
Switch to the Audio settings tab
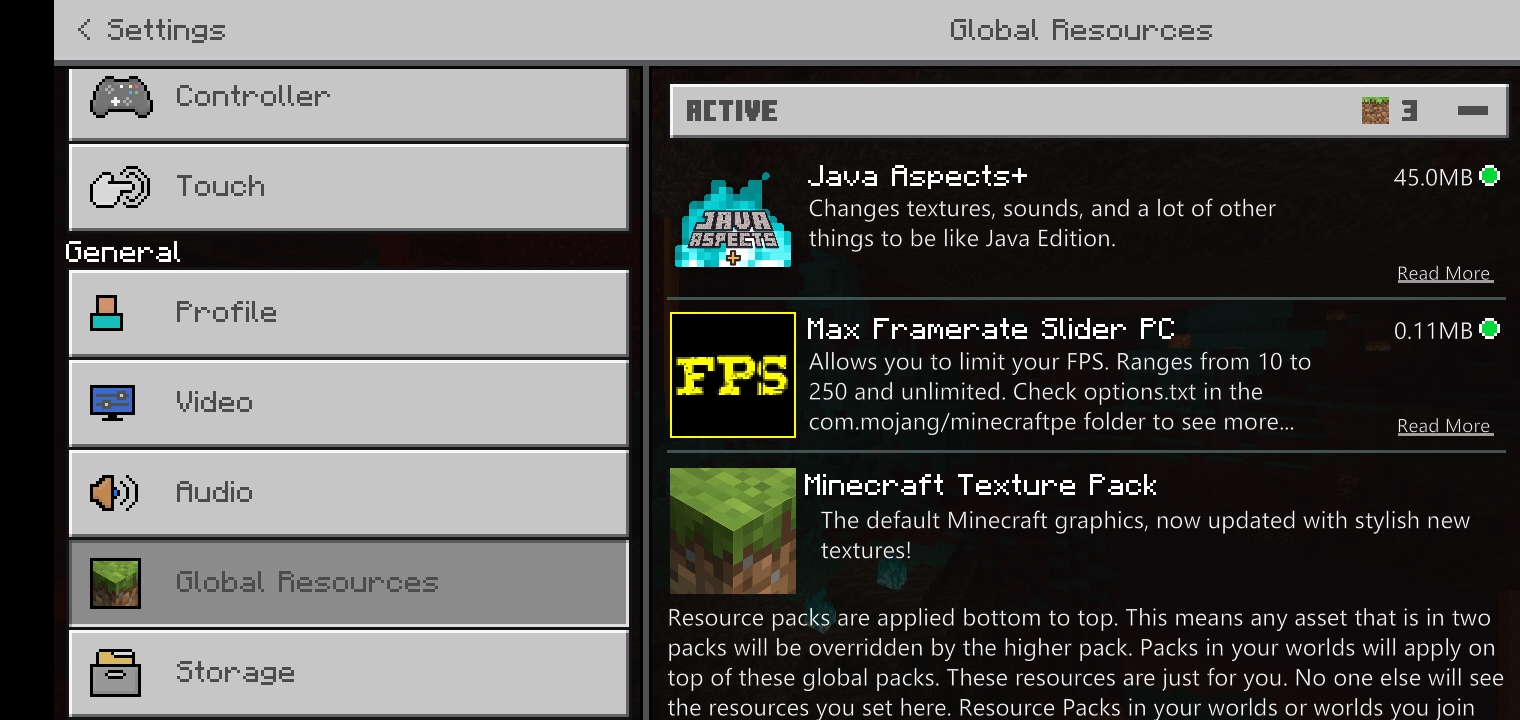coord(349,493)
